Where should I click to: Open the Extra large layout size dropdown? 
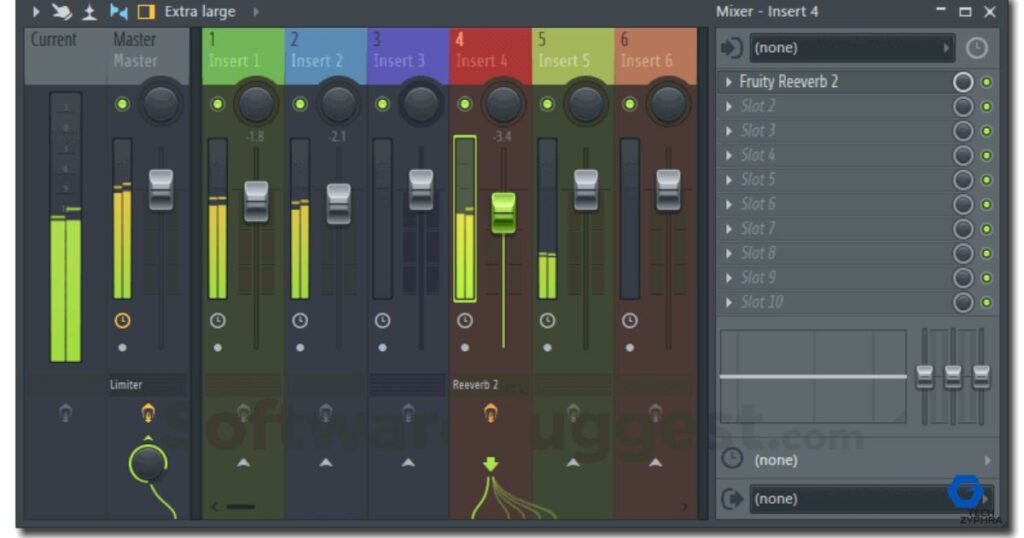[x=212, y=12]
